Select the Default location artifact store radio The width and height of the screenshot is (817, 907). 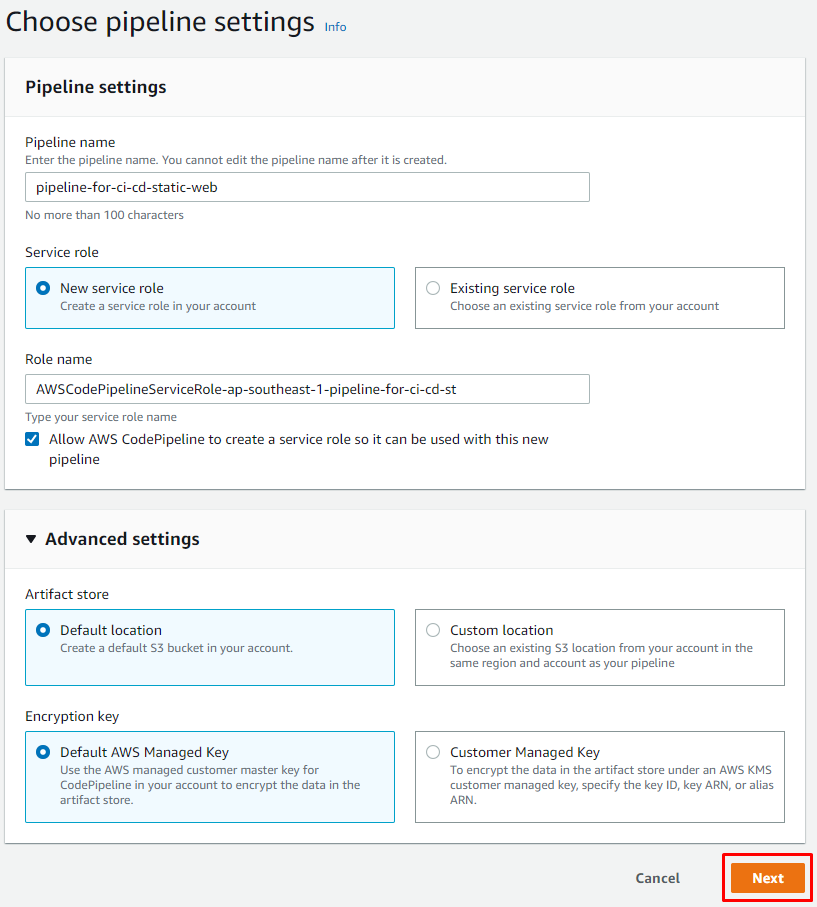click(43, 630)
